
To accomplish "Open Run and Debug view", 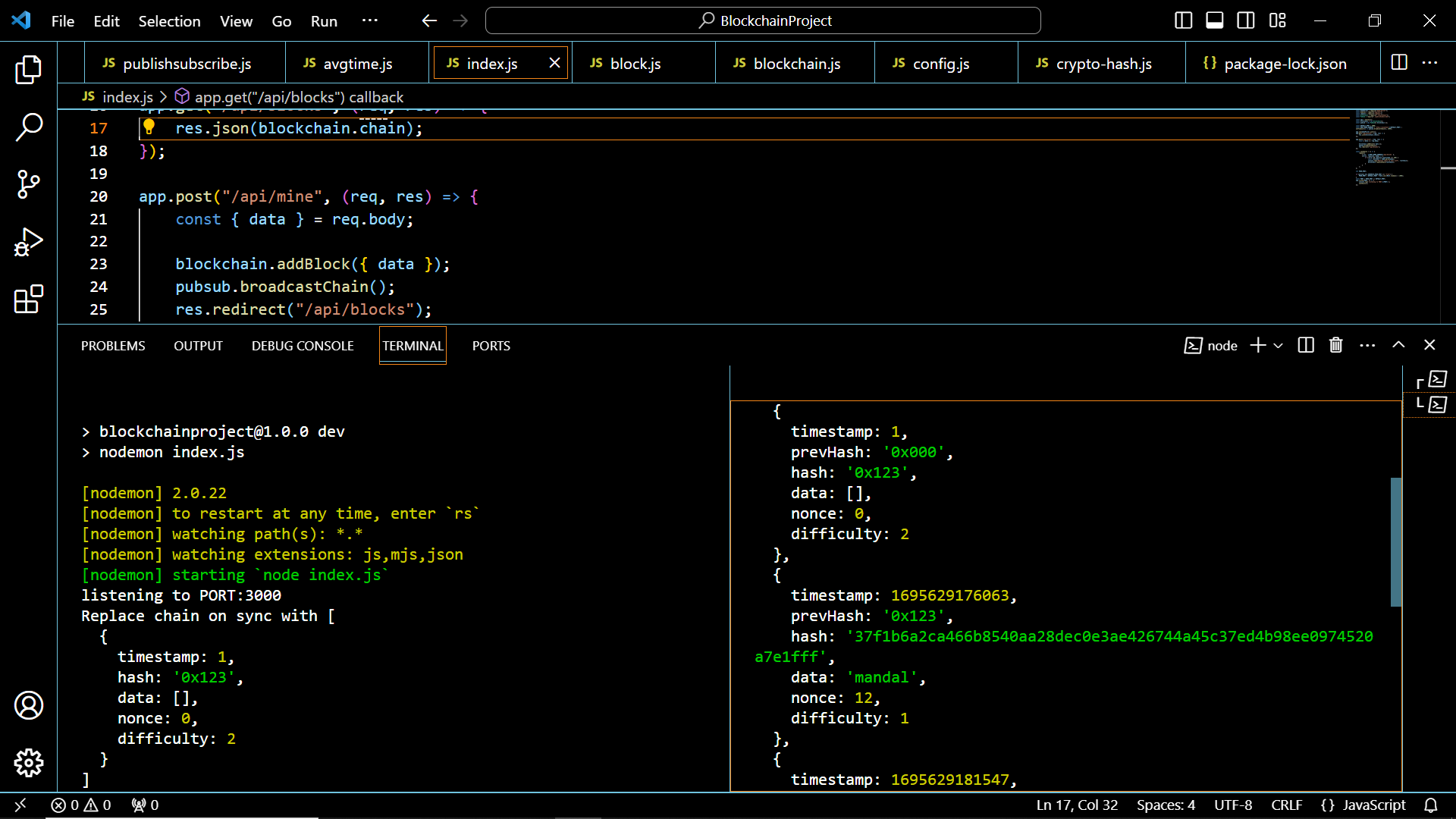I will (x=29, y=242).
